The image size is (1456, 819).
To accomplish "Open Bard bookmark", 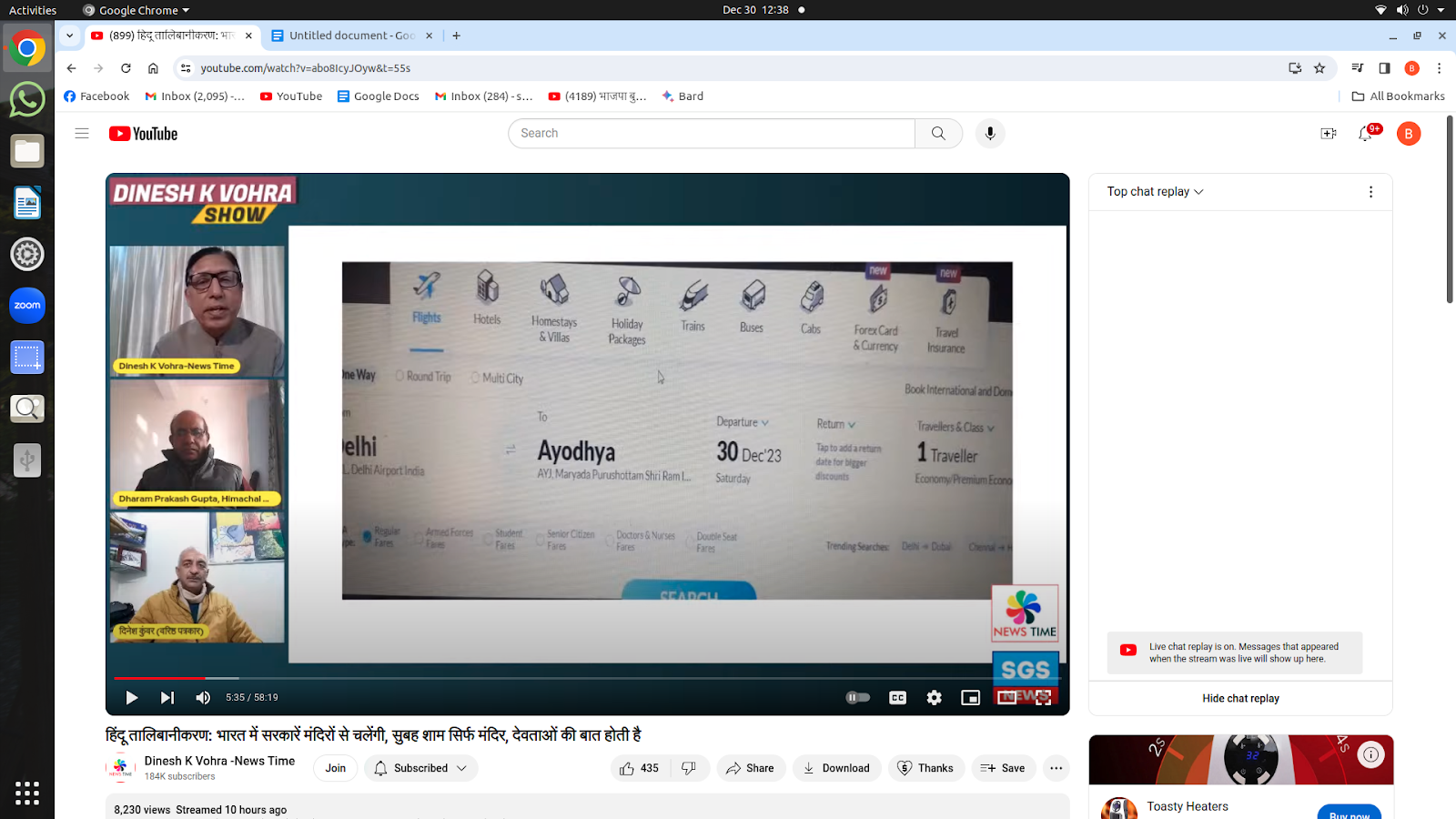I will pyautogui.click(x=682, y=96).
